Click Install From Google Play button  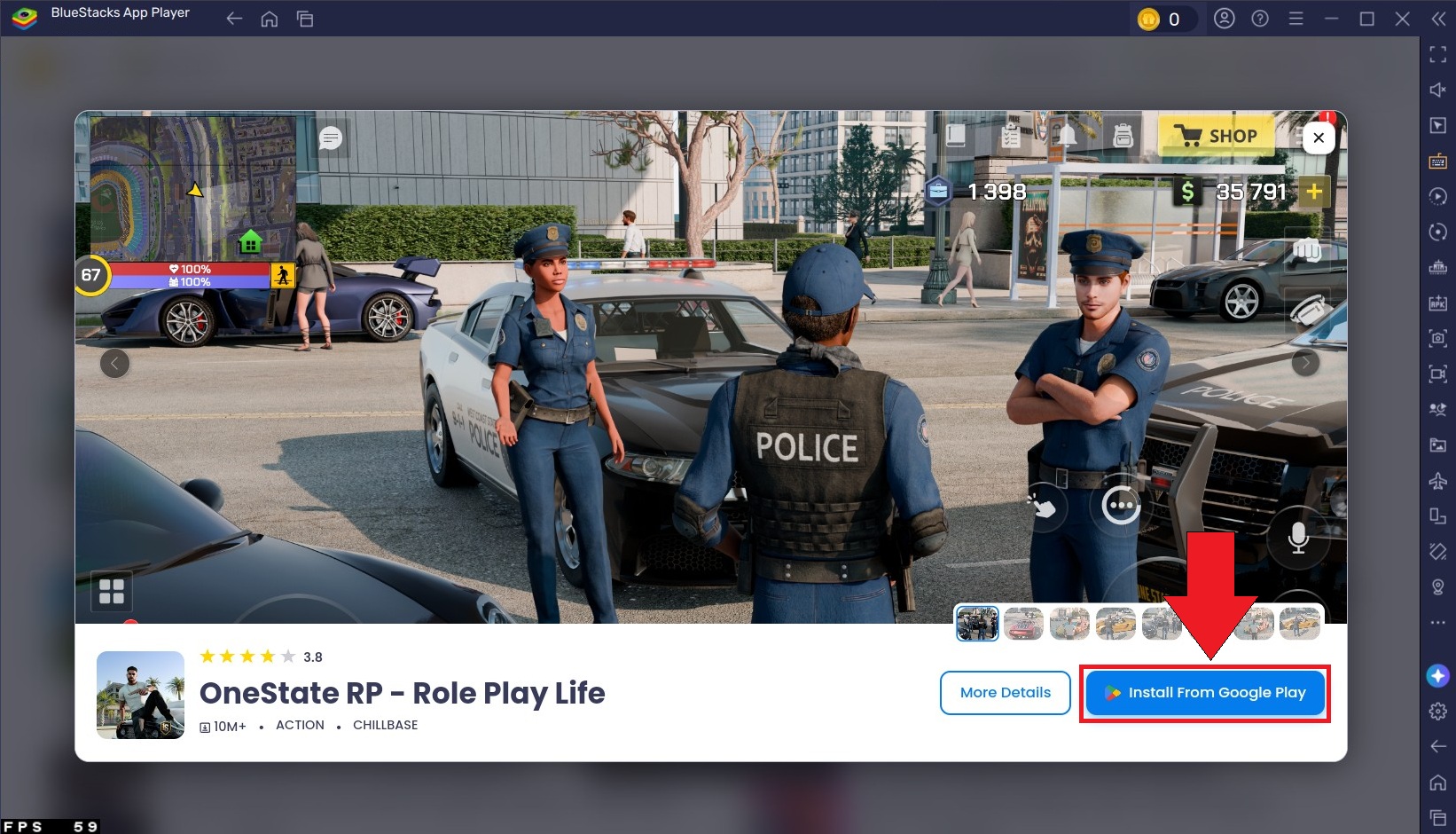pos(1205,693)
